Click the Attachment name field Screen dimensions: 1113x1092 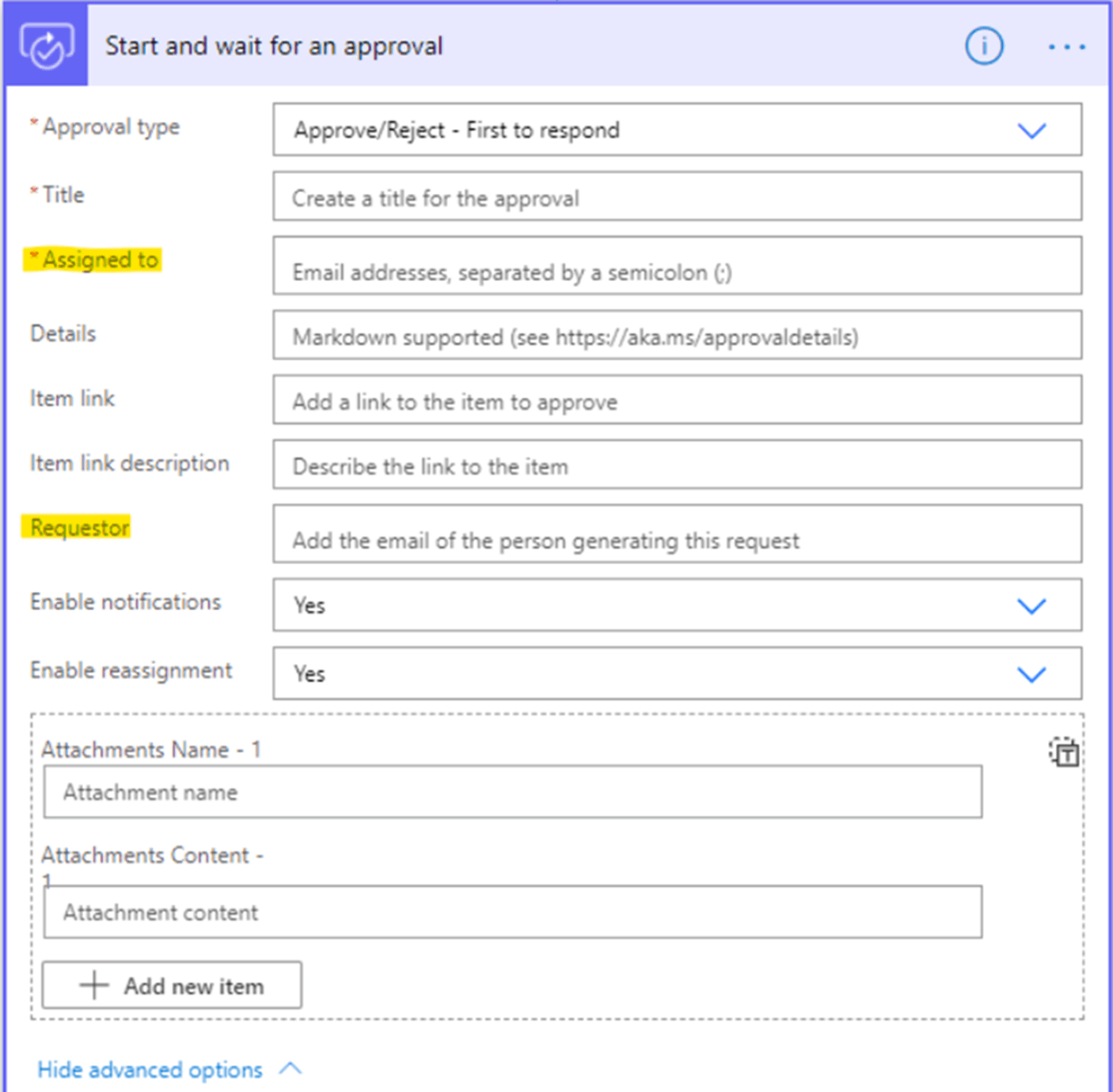tap(513, 792)
